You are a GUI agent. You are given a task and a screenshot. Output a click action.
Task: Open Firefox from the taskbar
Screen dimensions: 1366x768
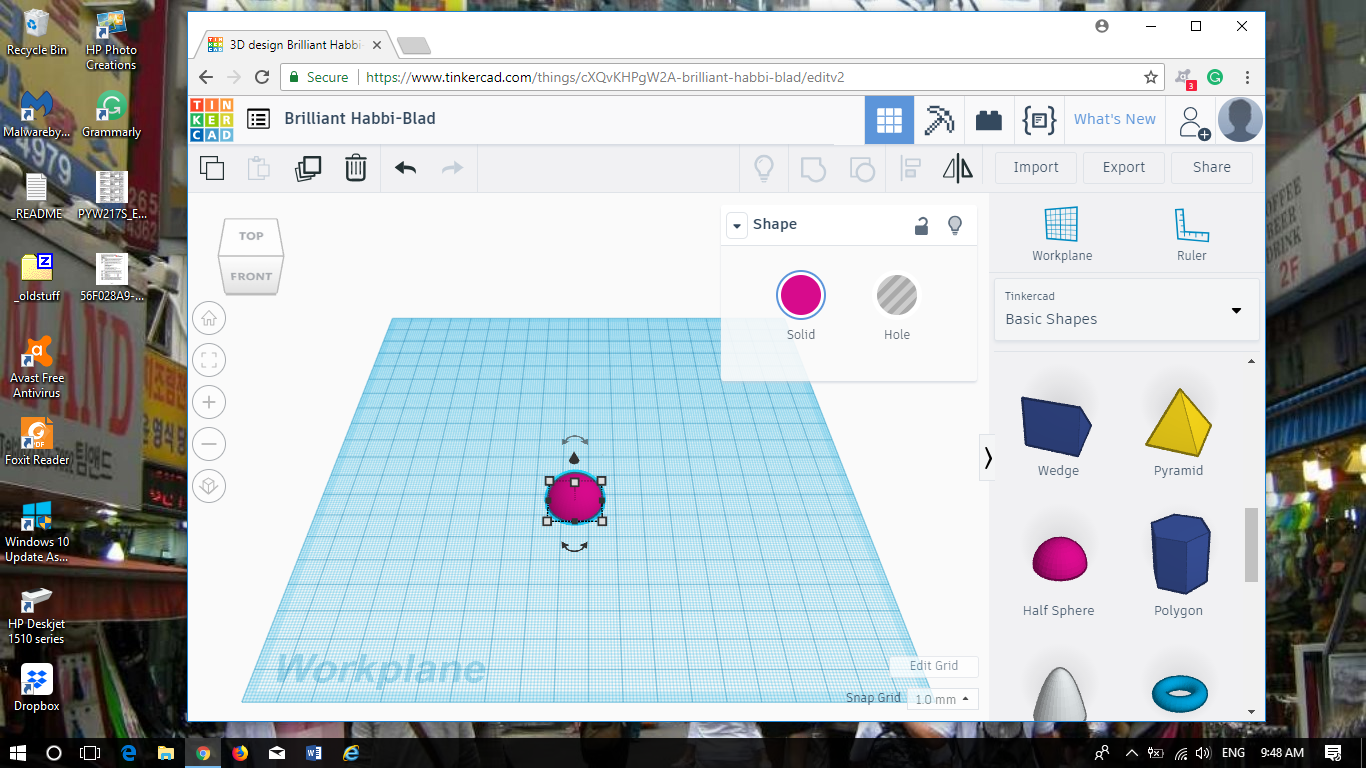[240, 752]
